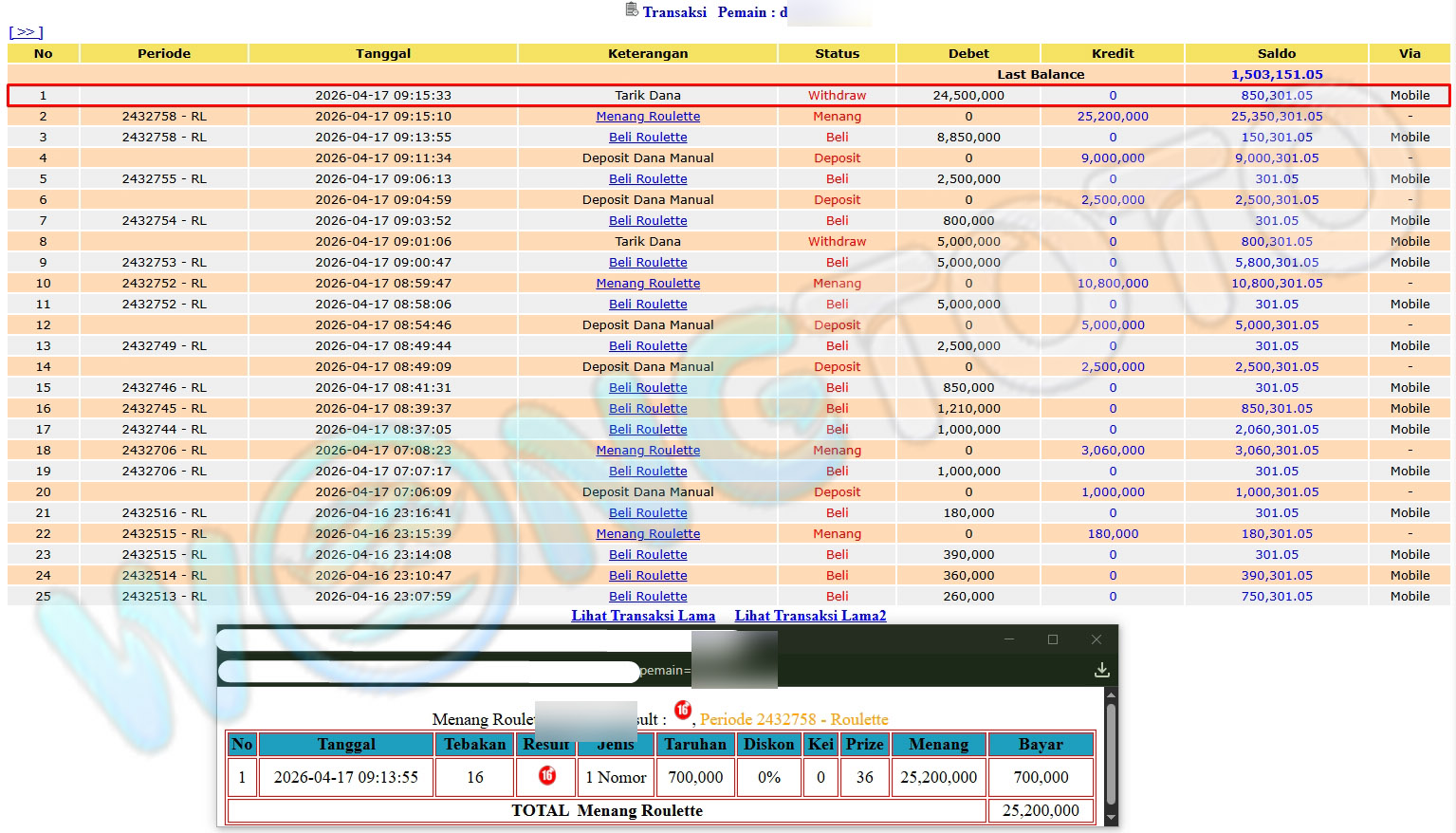Image resolution: width=1456 pixels, height=833 pixels.
Task: Click the popup address bar field
Action: pos(429,671)
